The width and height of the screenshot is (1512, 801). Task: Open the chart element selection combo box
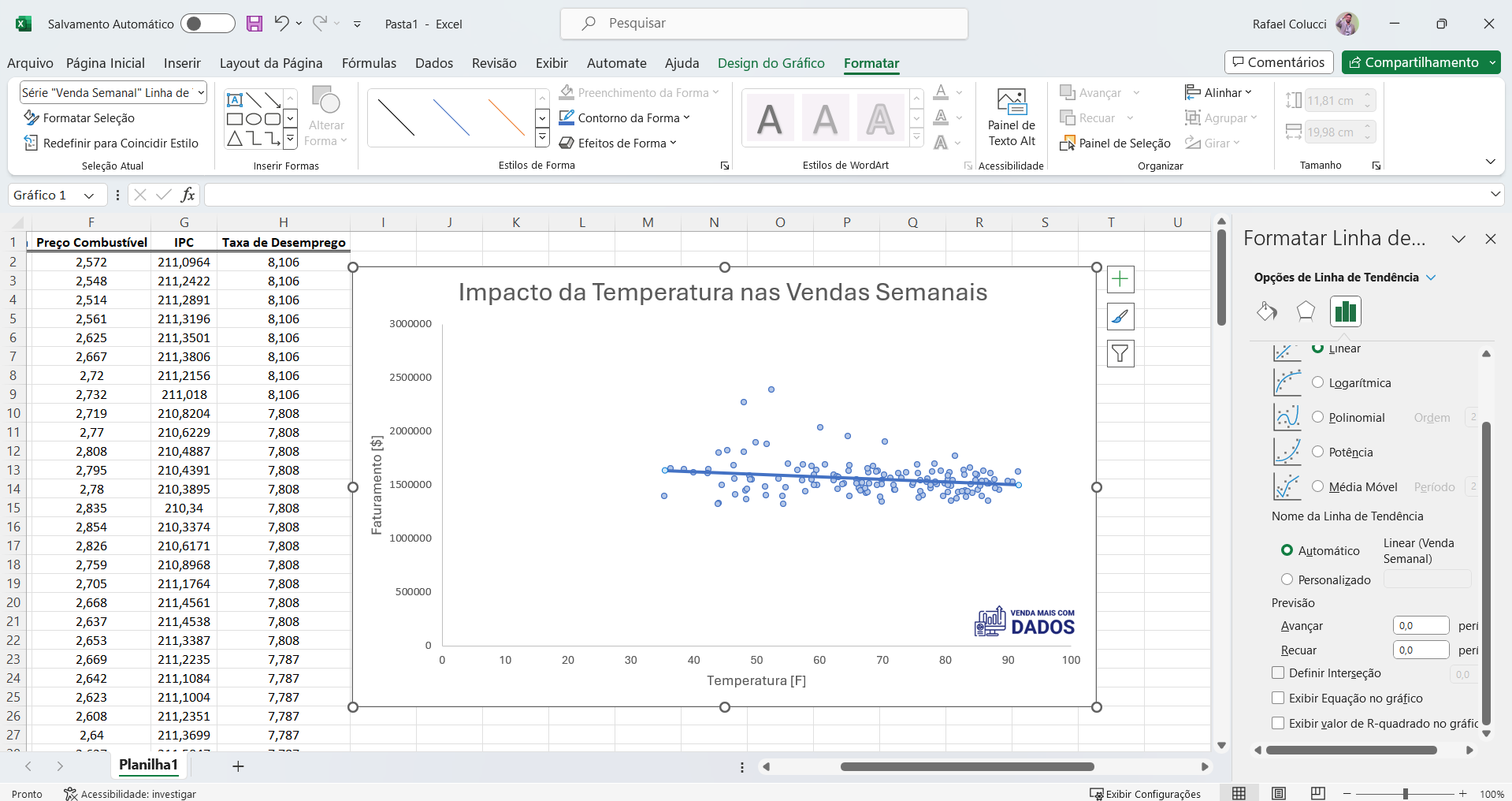pyautogui.click(x=112, y=92)
